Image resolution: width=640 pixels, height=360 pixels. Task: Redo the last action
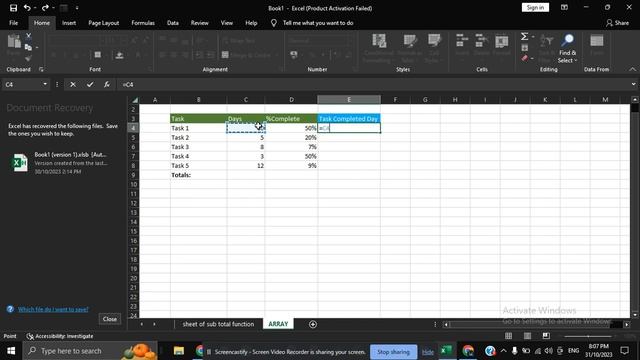45,8
